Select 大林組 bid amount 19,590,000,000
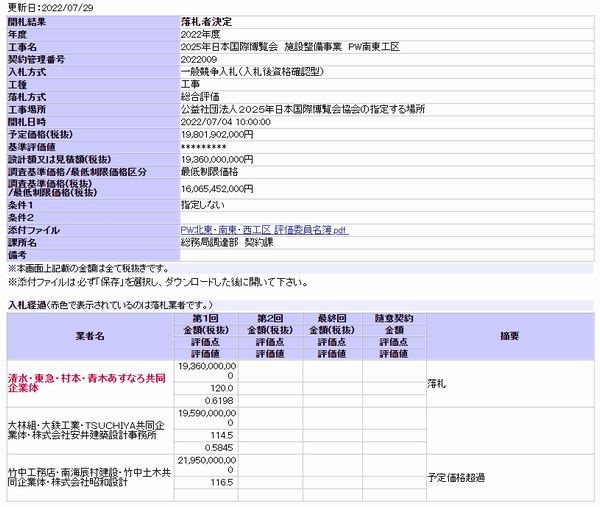This screenshot has height=507, width=600. tap(207, 418)
